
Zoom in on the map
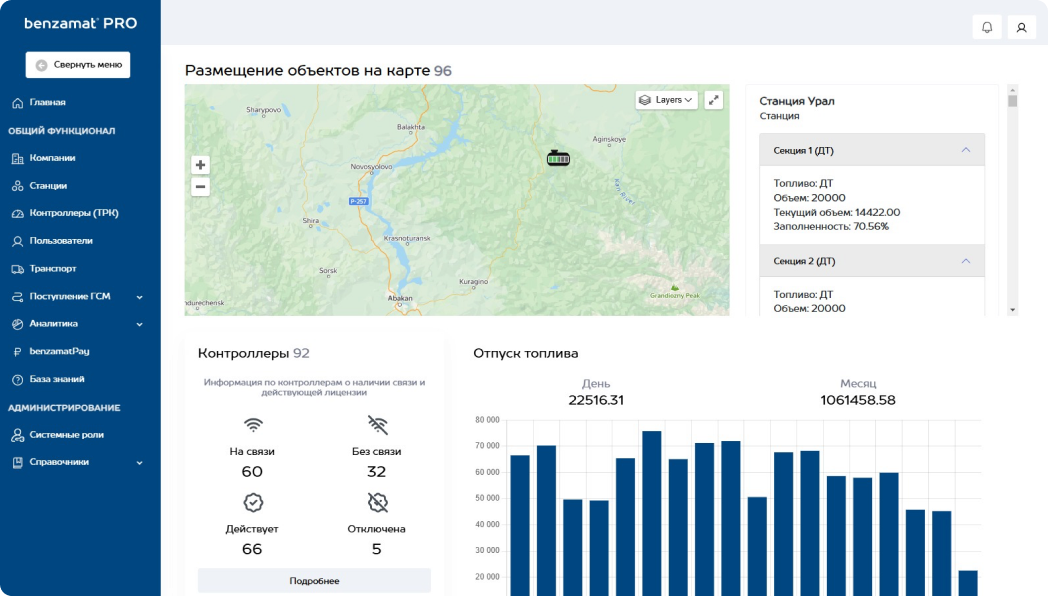tap(200, 165)
